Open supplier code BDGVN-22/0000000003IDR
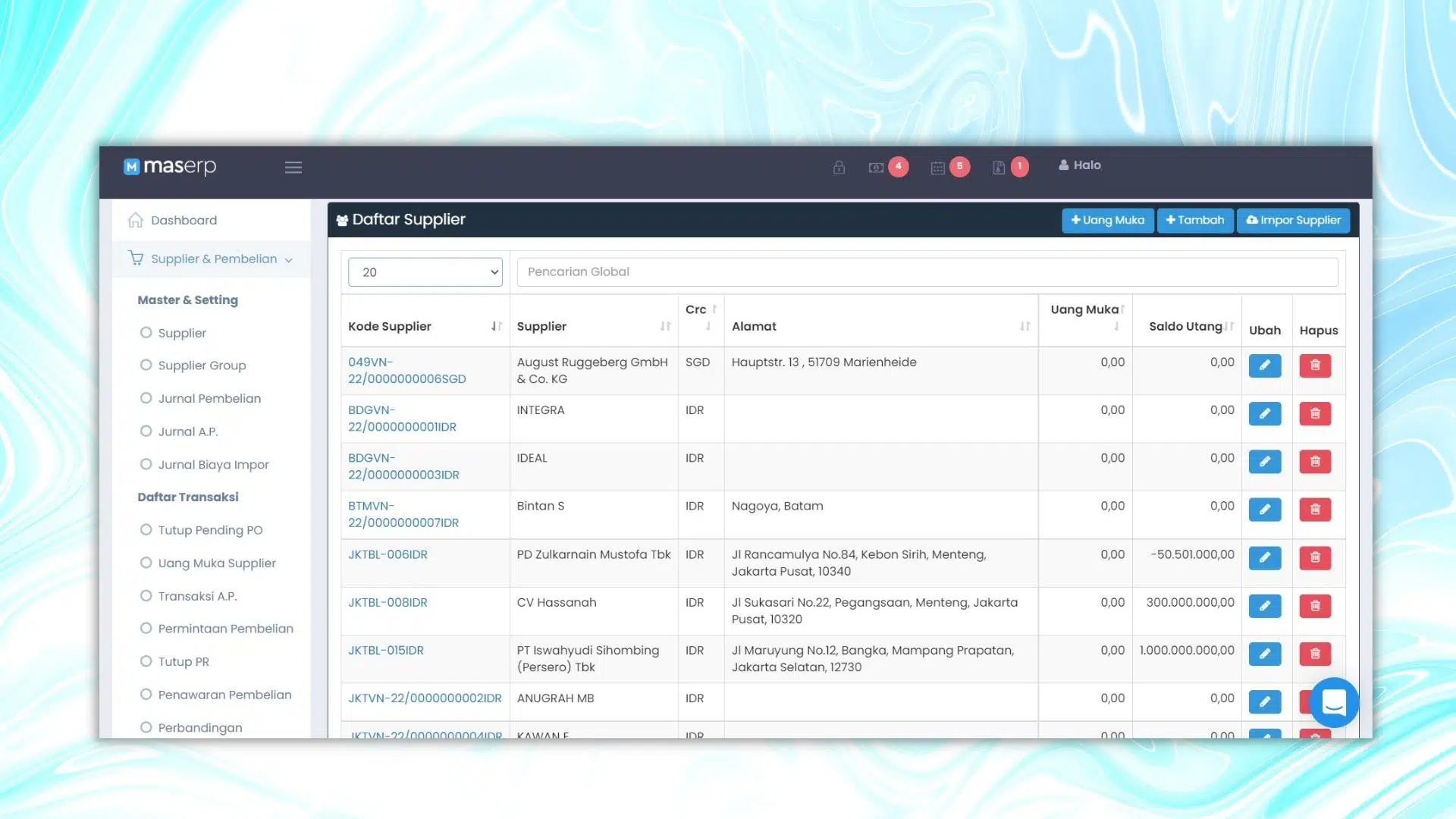The image size is (1456, 819). click(x=403, y=466)
